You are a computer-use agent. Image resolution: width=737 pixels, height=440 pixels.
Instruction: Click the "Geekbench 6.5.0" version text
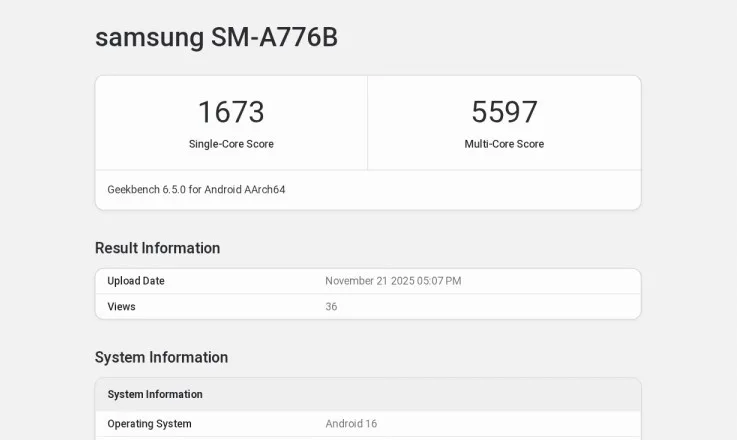[x=146, y=190]
